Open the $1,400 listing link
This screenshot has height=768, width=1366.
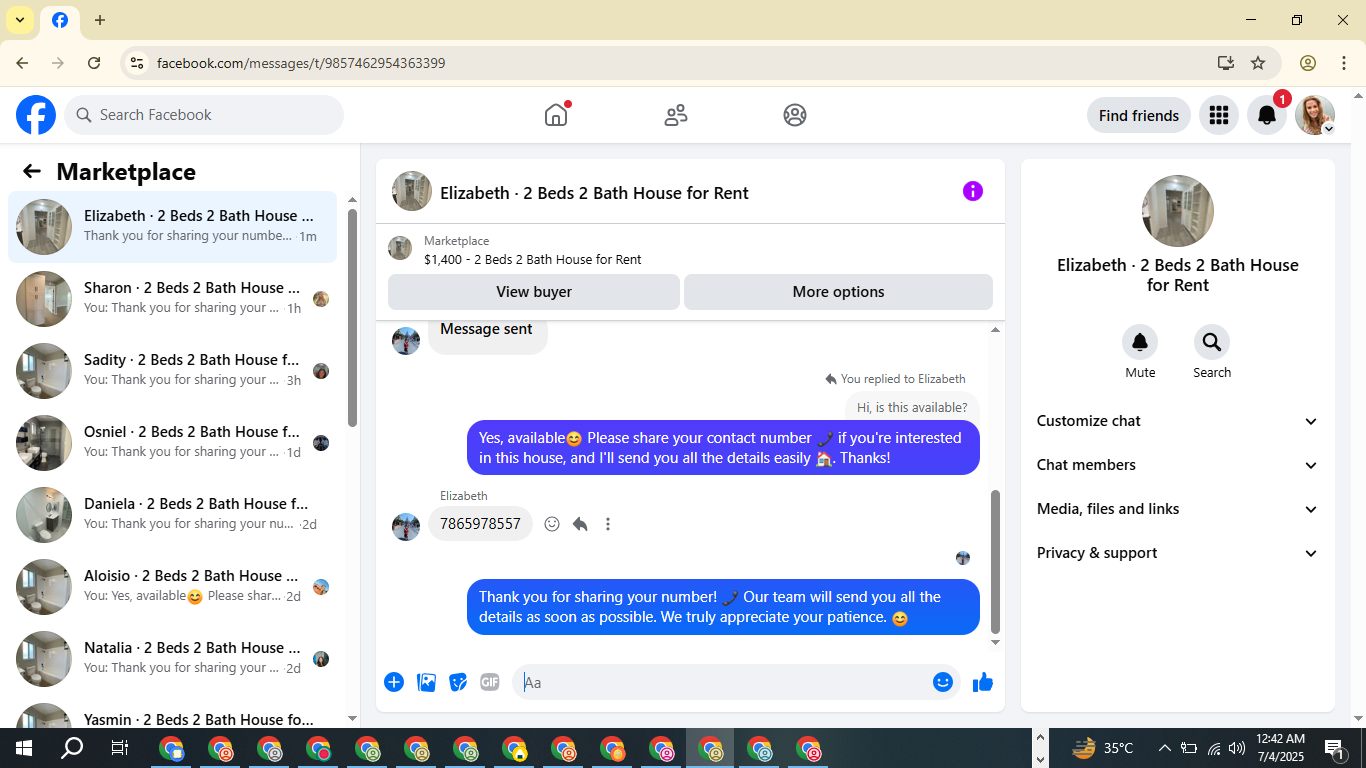pyautogui.click(x=533, y=259)
